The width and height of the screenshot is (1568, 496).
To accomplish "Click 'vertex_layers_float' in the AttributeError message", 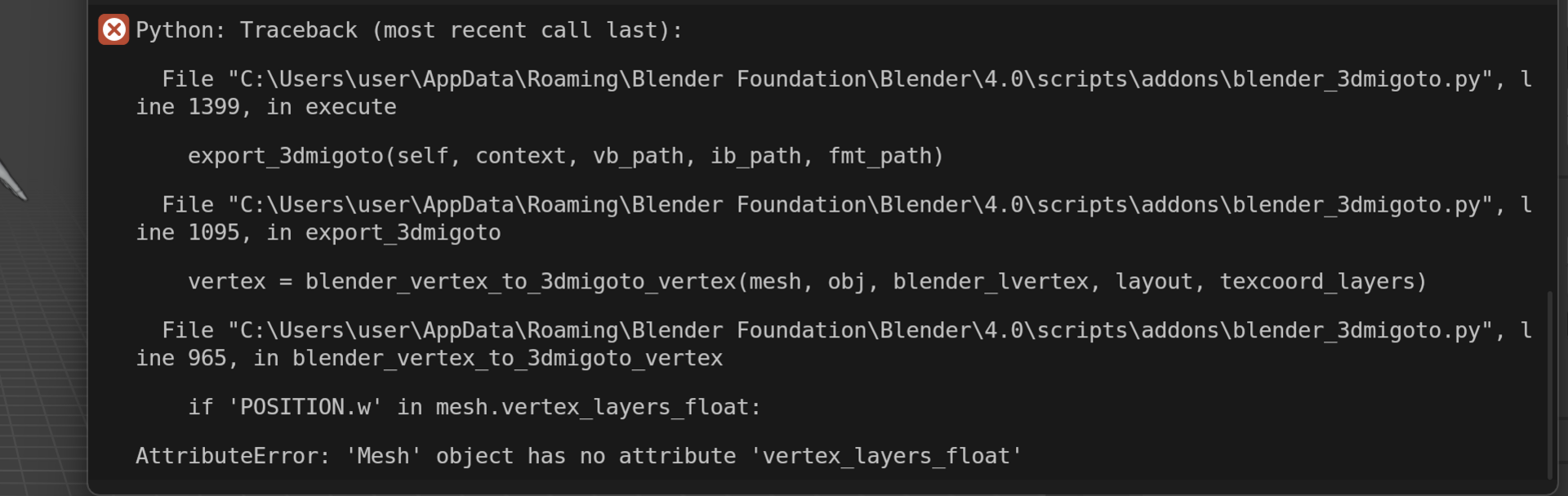I will click(x=886, y=456).
